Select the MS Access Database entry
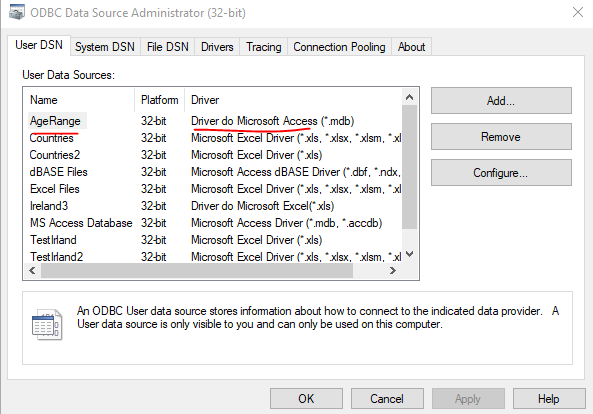 [x=81, y=223]
